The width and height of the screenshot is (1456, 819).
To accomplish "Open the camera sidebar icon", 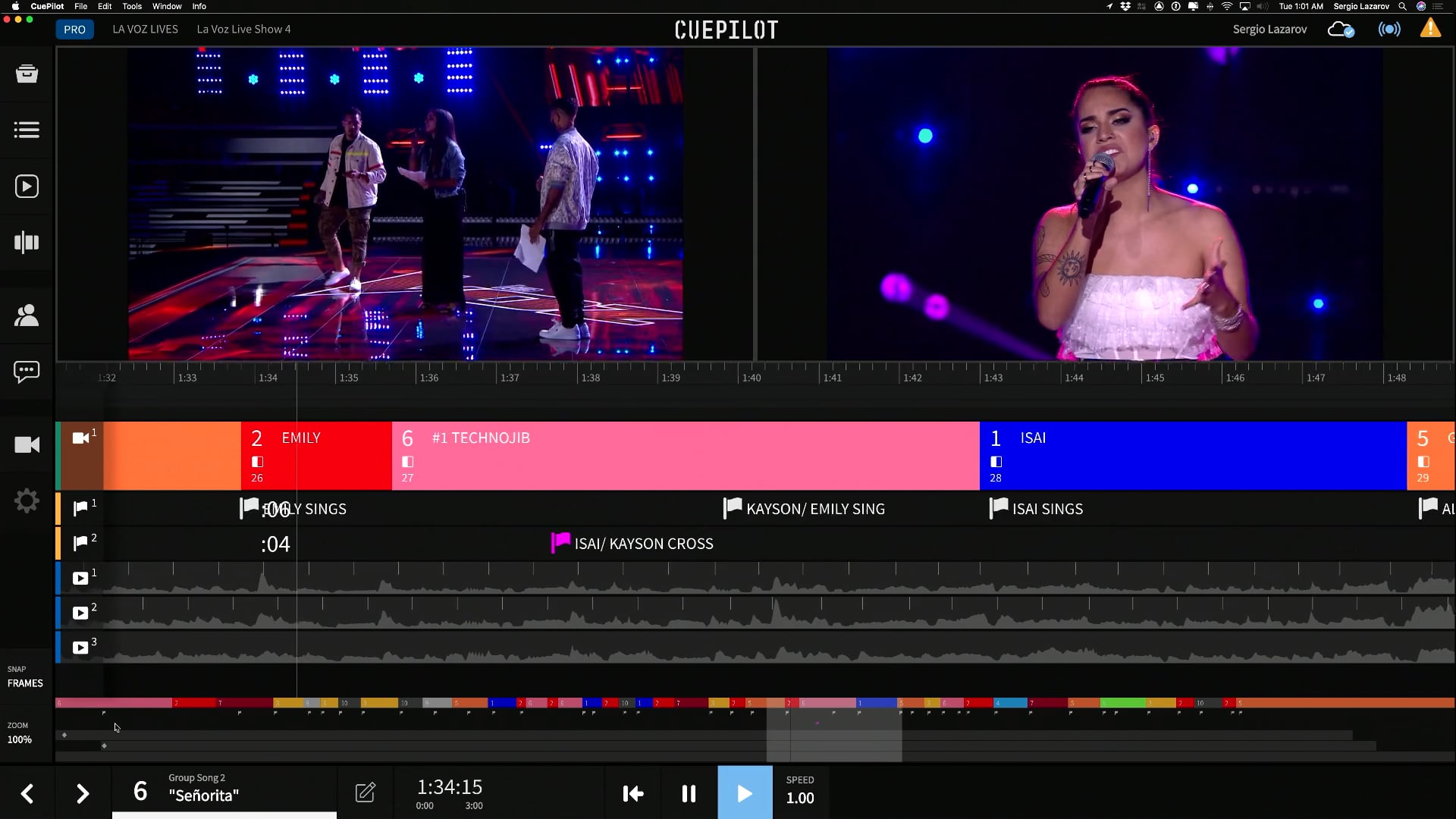I will (x=27, y=444).
